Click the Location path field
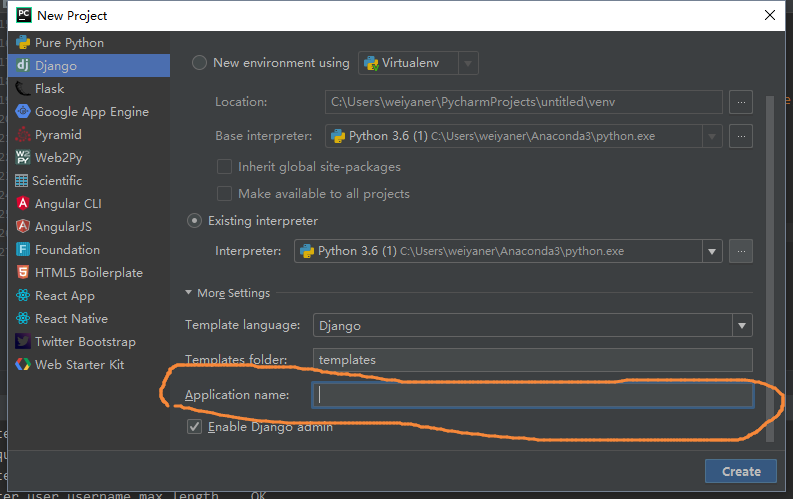Viewport: 793px width, 499px height. click(523, 102)
